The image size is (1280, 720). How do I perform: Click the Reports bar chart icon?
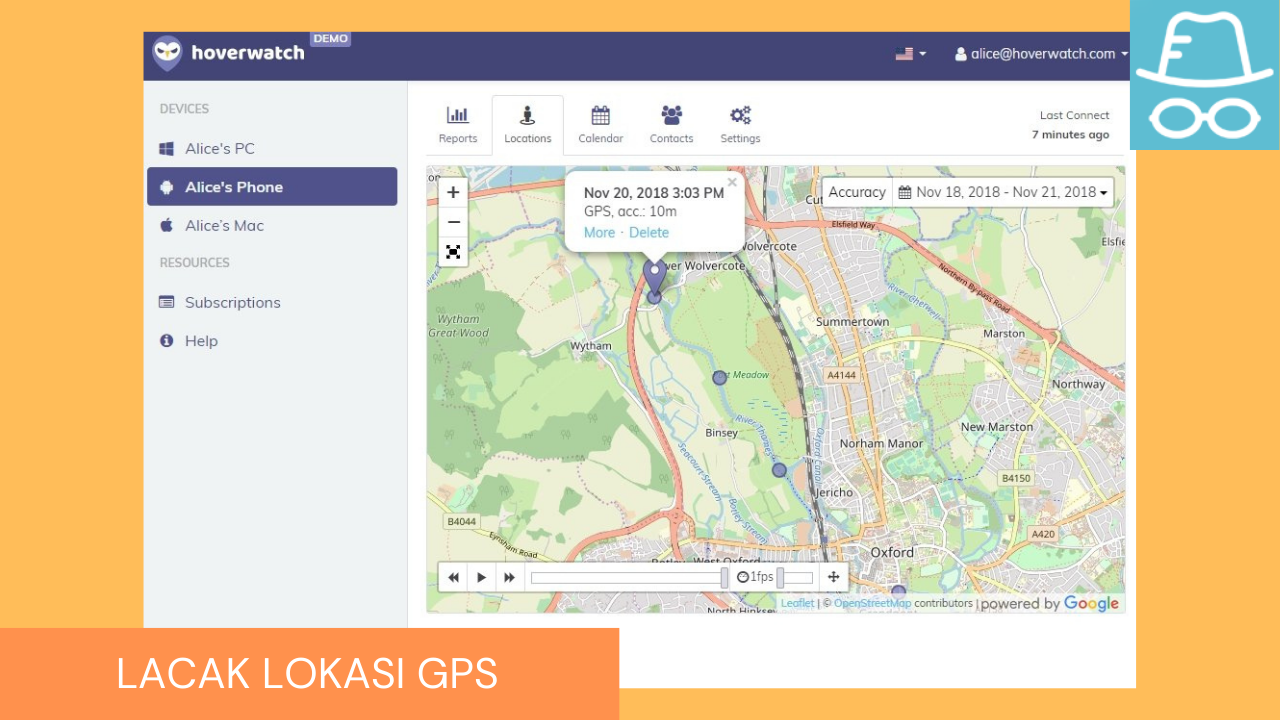[x=458, y=115]
